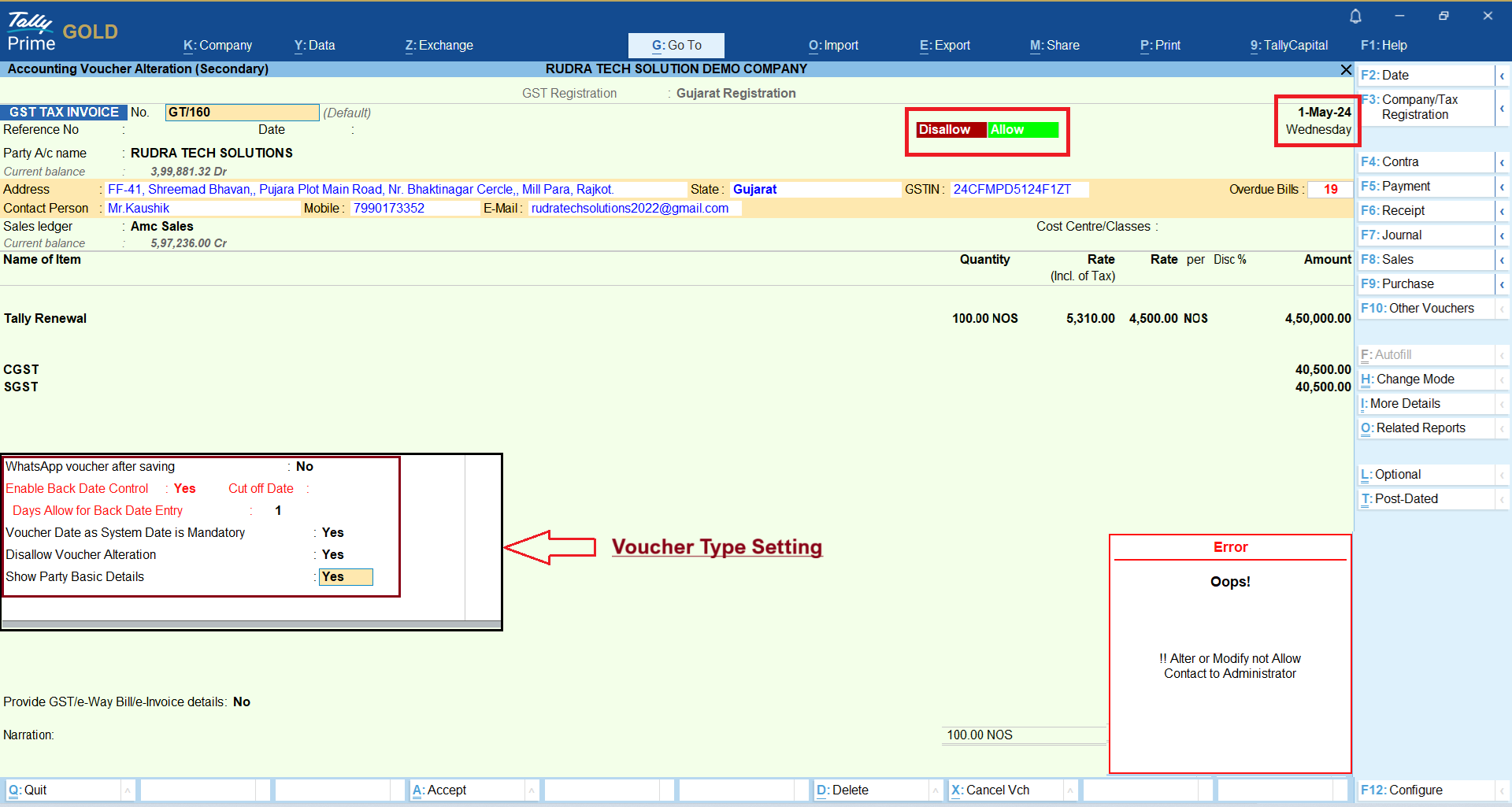The height and width of the screenshot is (807, 1512).
Task: Toggle Show Party Basic Details Yes field
Action: [x=346, y=577]
